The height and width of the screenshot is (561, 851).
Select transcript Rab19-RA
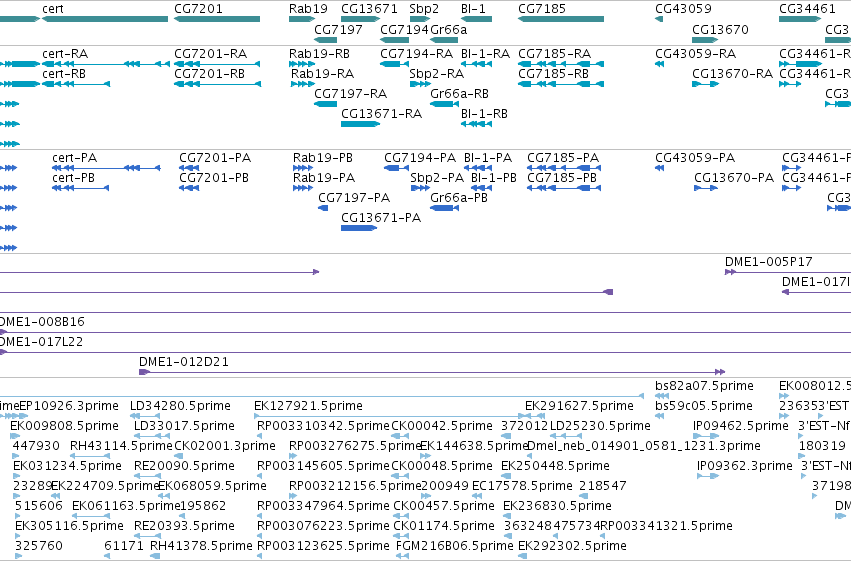(322, 74)
